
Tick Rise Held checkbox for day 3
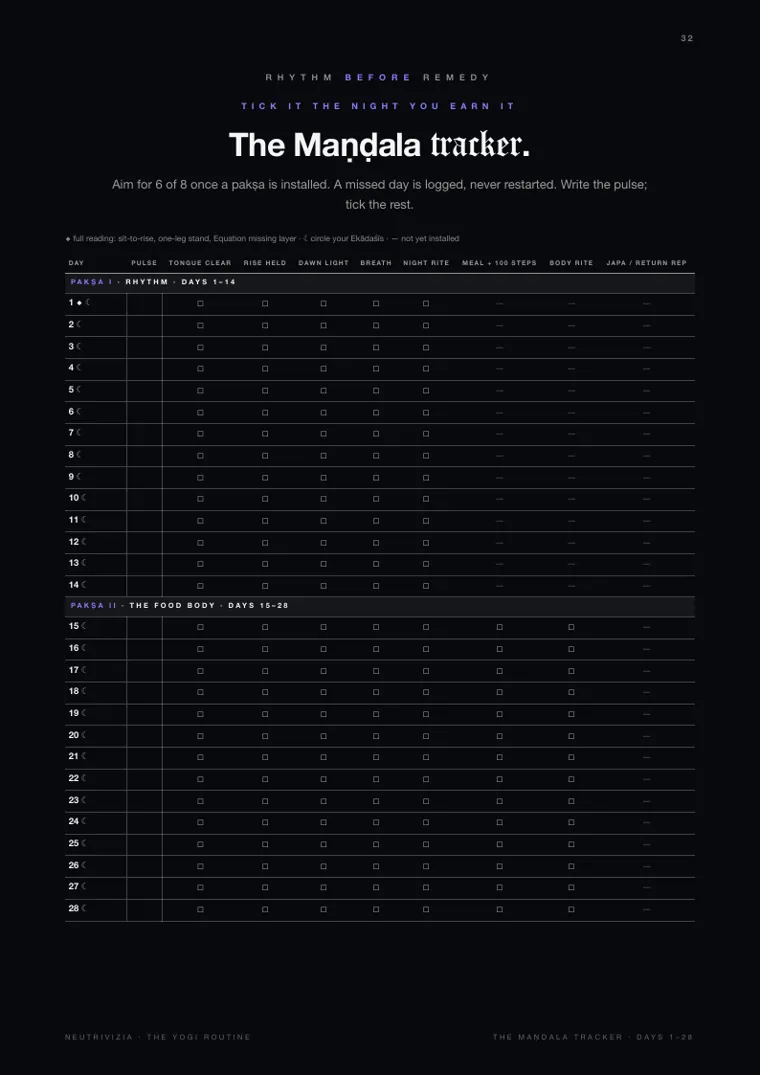pos(265,347)
